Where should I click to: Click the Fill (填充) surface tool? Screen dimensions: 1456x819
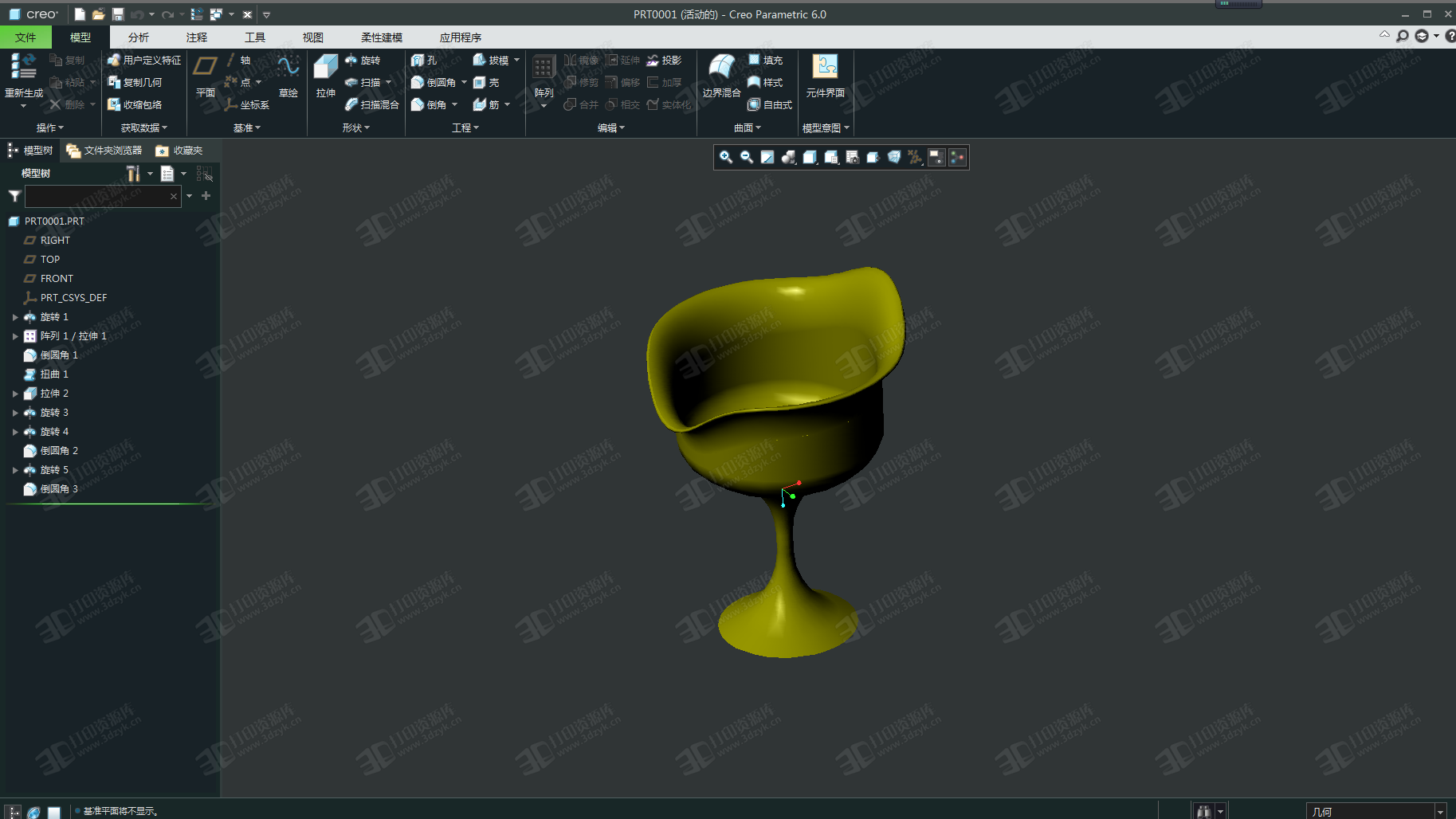pos(765,61)
